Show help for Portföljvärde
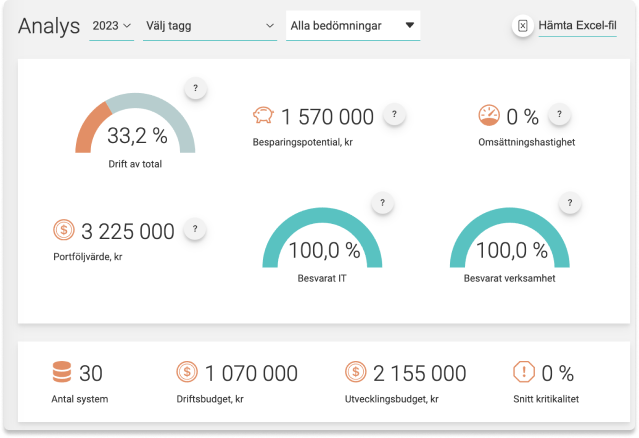 [195, 230]
